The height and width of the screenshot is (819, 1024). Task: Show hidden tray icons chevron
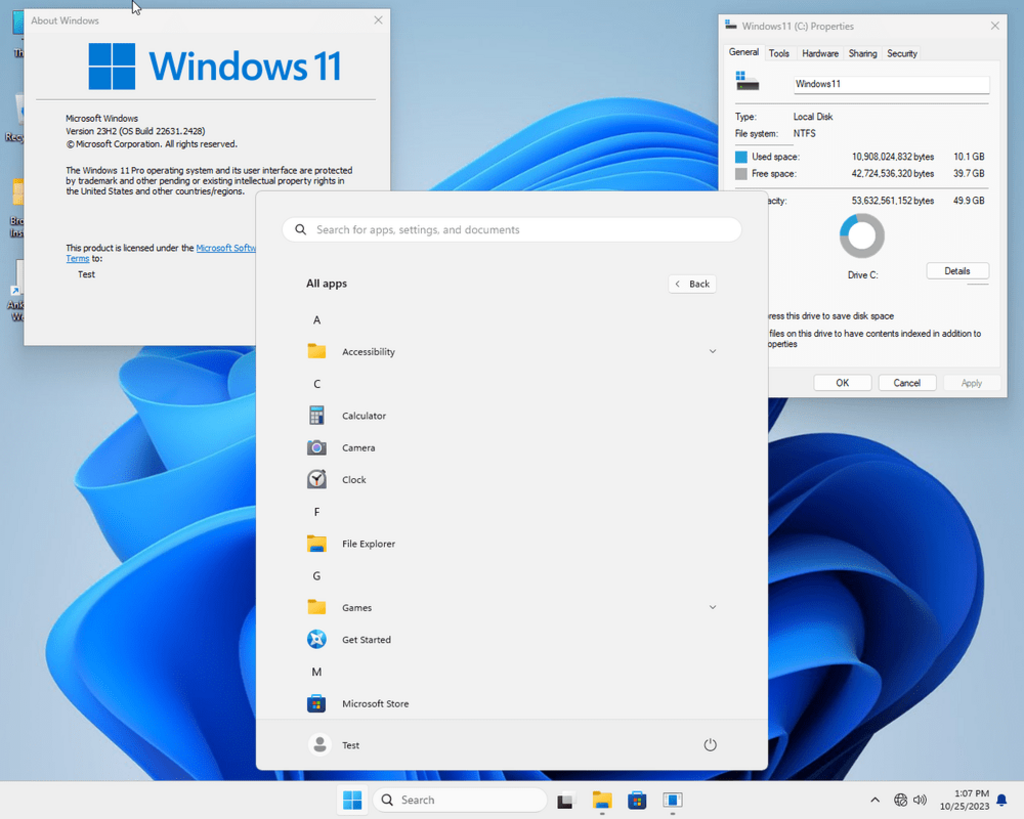coord(875,799)
